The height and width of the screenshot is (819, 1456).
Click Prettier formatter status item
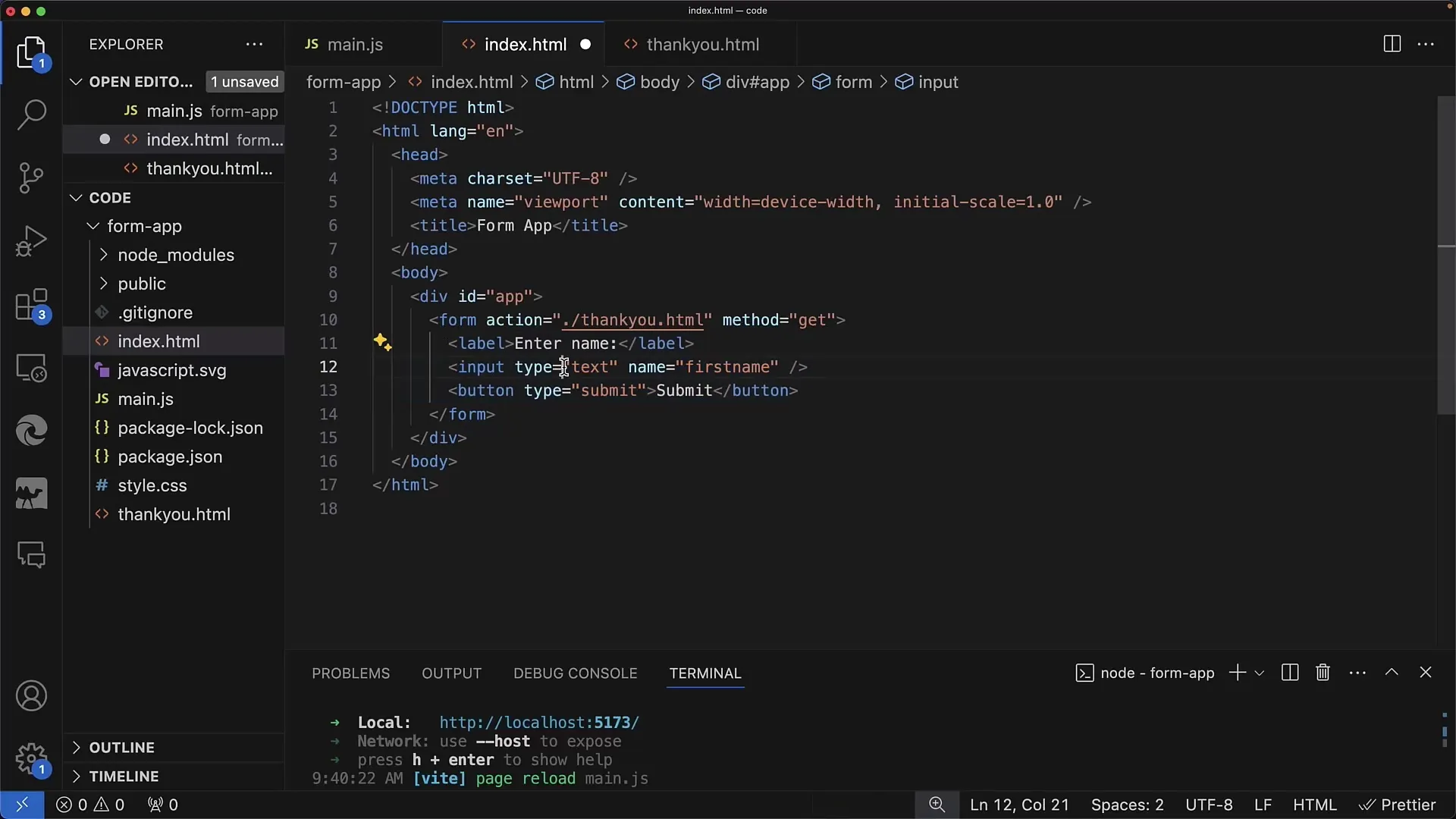(x=1397, y=805)
